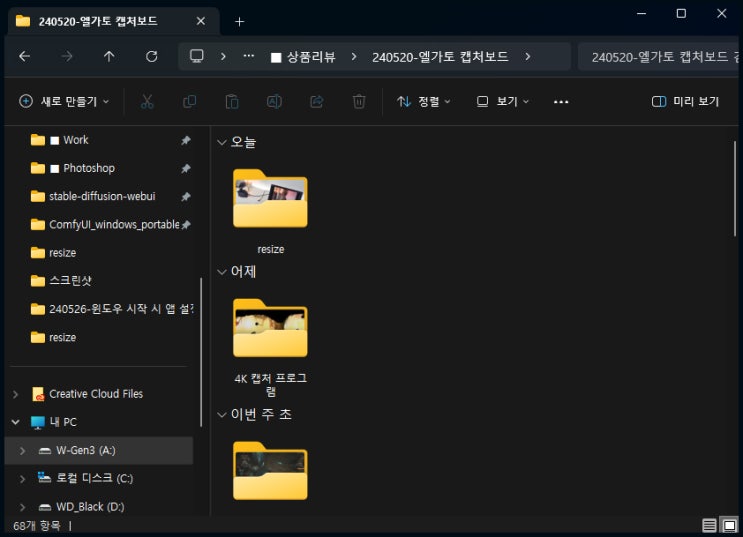The image size is (743, 537).
Task: Close the 240520-엘가토 캡처보드 tab
Action: tap(200, 21)
